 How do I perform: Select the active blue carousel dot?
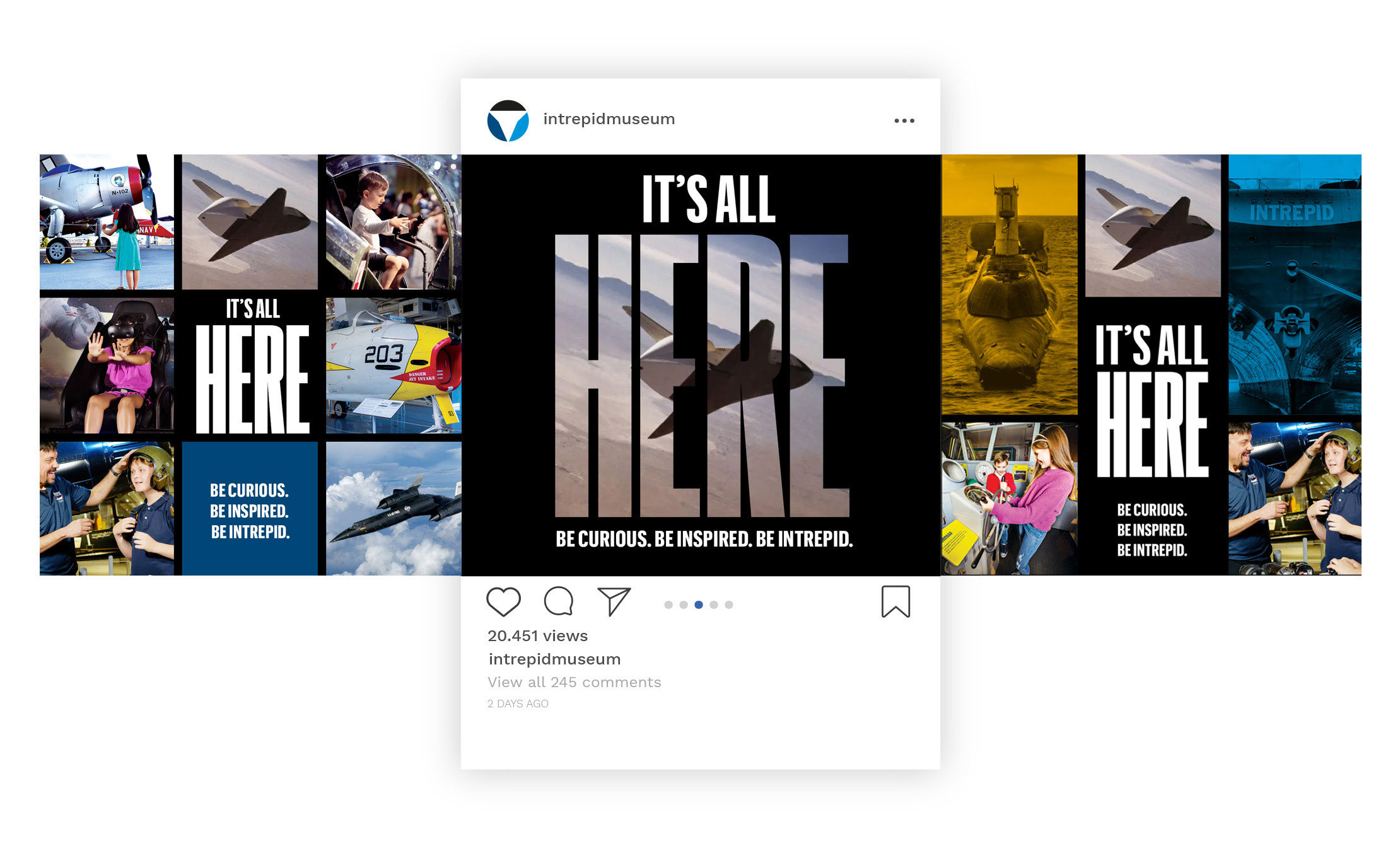coord(699,605)
